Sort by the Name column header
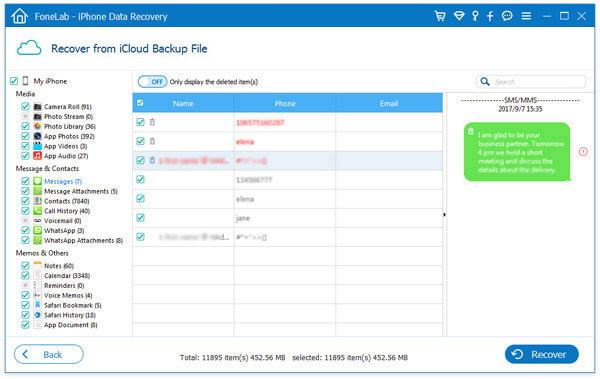 (x=183, y=103)
